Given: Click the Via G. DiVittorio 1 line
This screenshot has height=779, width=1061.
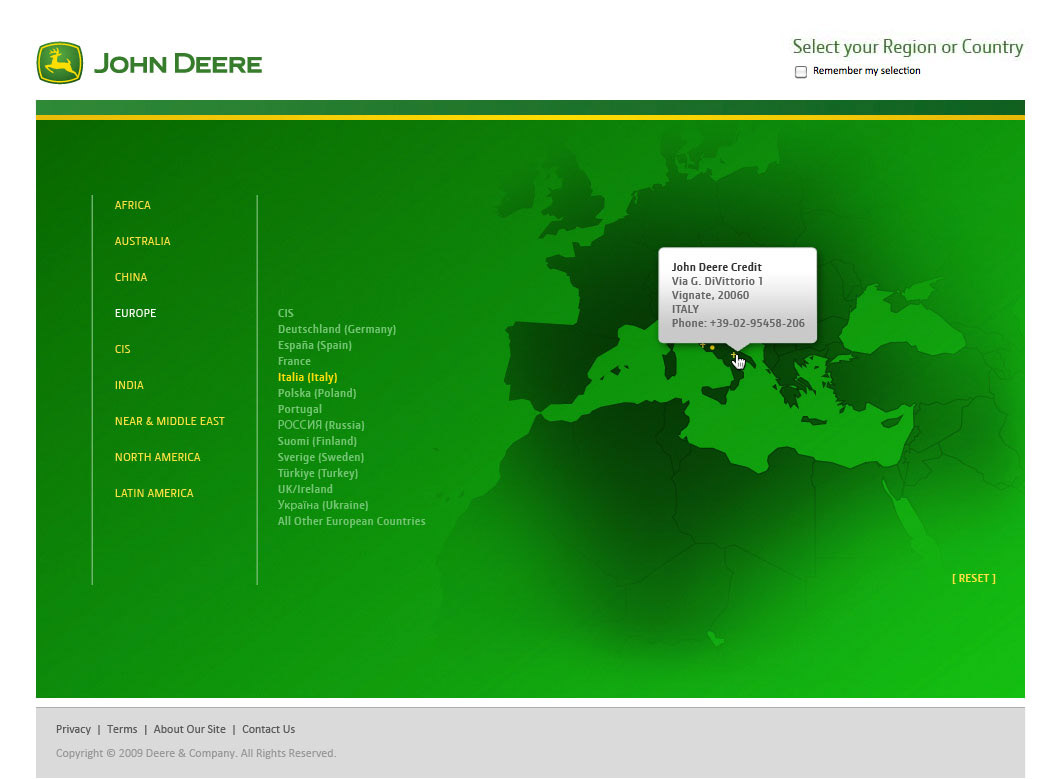Looking at the screenshot, I should coord(717,281).
